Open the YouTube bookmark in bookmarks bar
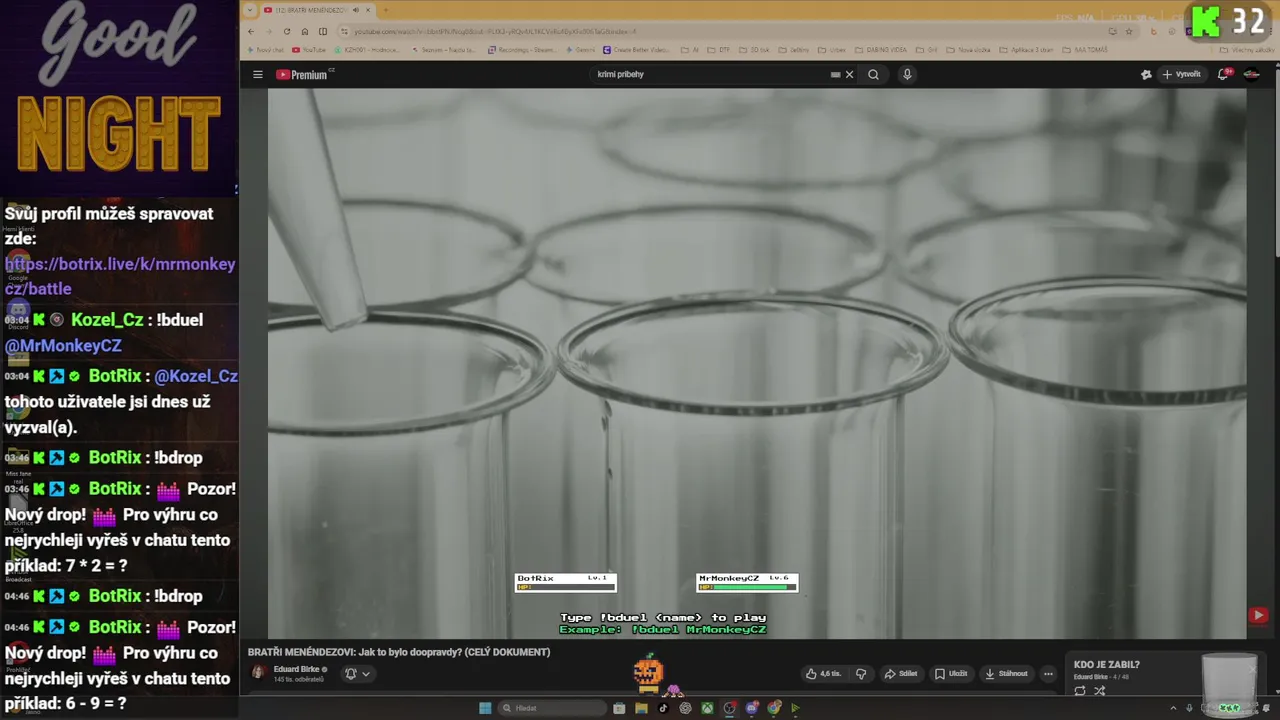The height and width of the screenshot is (720, 1280). tap(308, 49)
